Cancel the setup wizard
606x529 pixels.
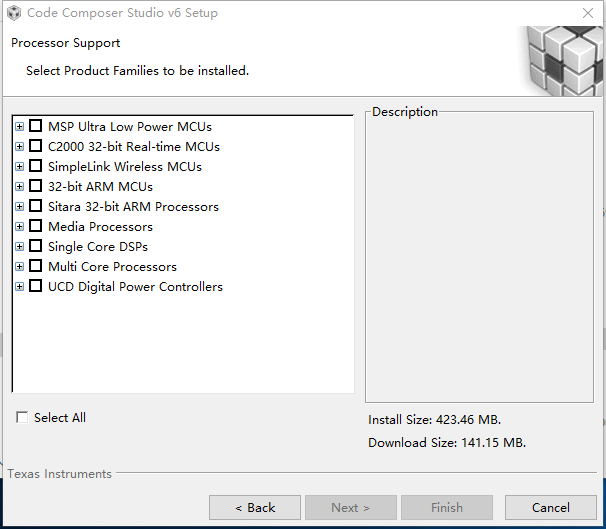[x=550, y=507]
